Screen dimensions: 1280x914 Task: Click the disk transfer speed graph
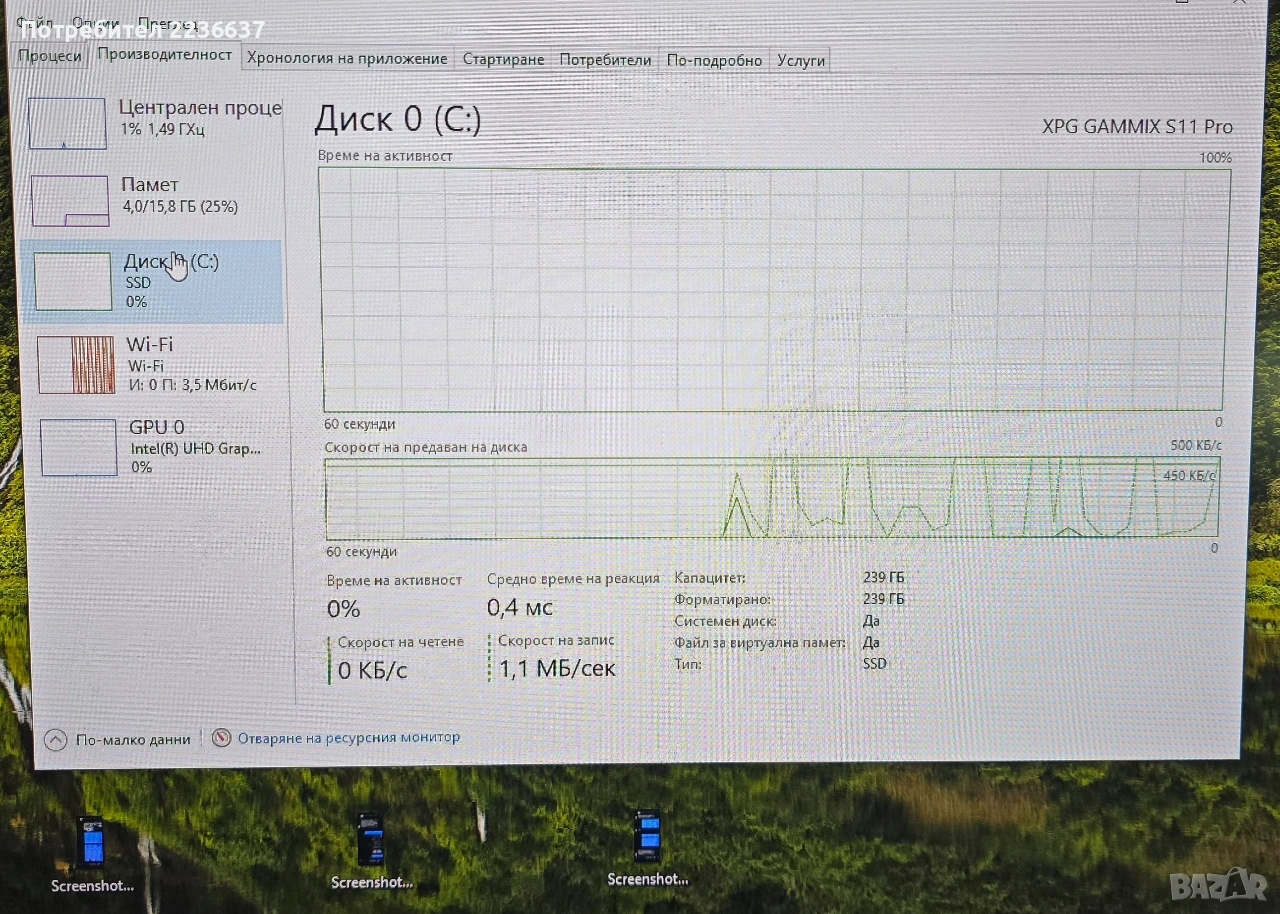[773, 498]
